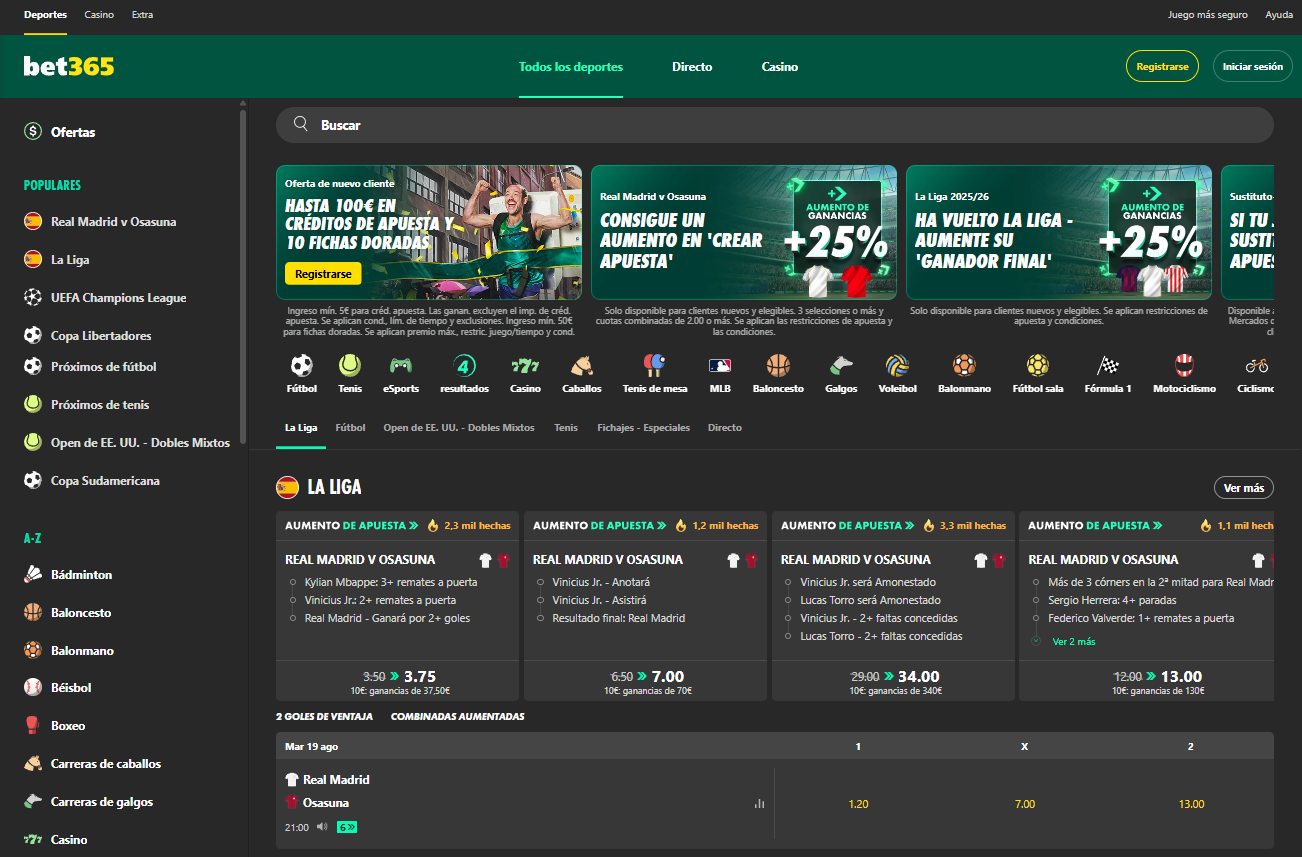Switch to Todos los deportes tab
Viewport: 1302px width, 857px height.
point(571,67)
